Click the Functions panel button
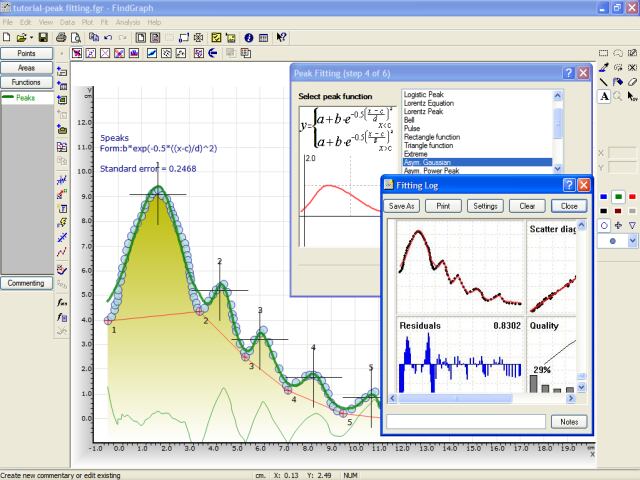 27,82
